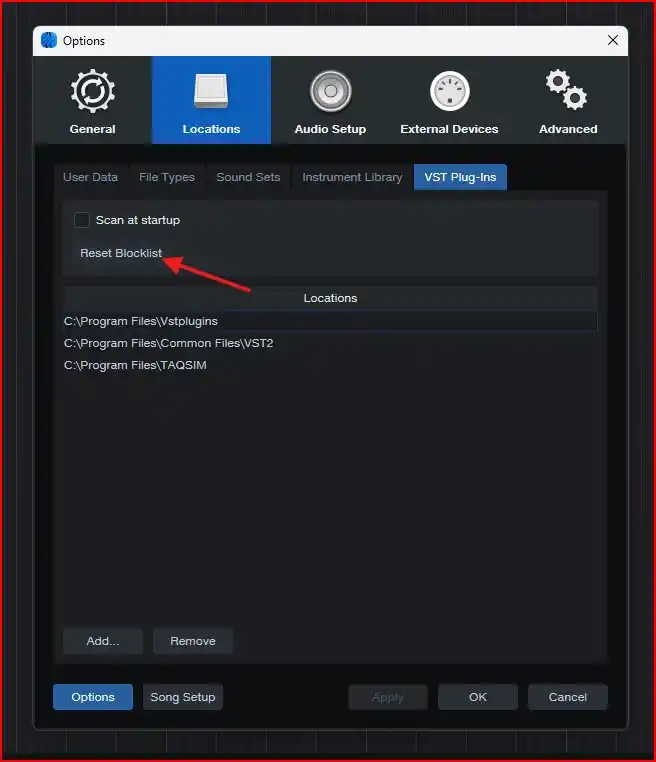
Task: Open the General settings gear icon
Action: pos(92,91)
